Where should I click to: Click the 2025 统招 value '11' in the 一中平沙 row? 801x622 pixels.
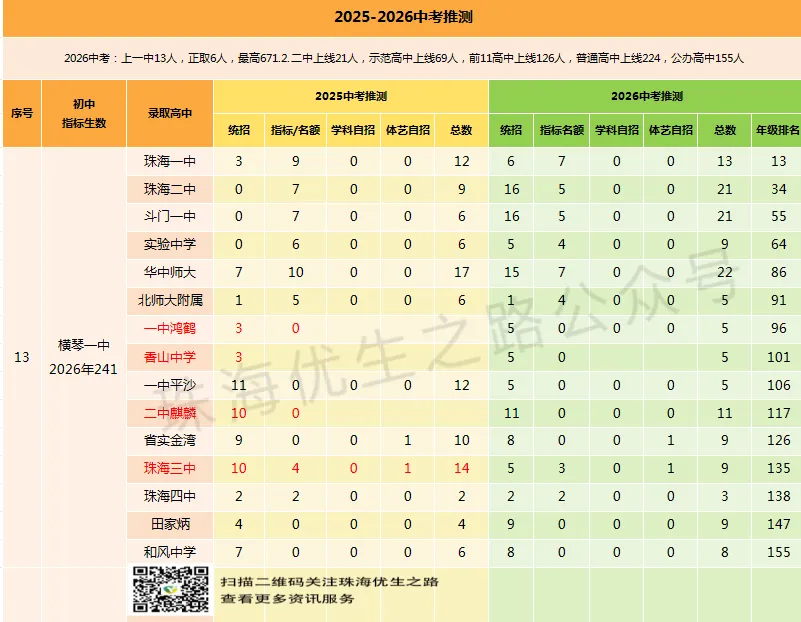pos(239,385)
